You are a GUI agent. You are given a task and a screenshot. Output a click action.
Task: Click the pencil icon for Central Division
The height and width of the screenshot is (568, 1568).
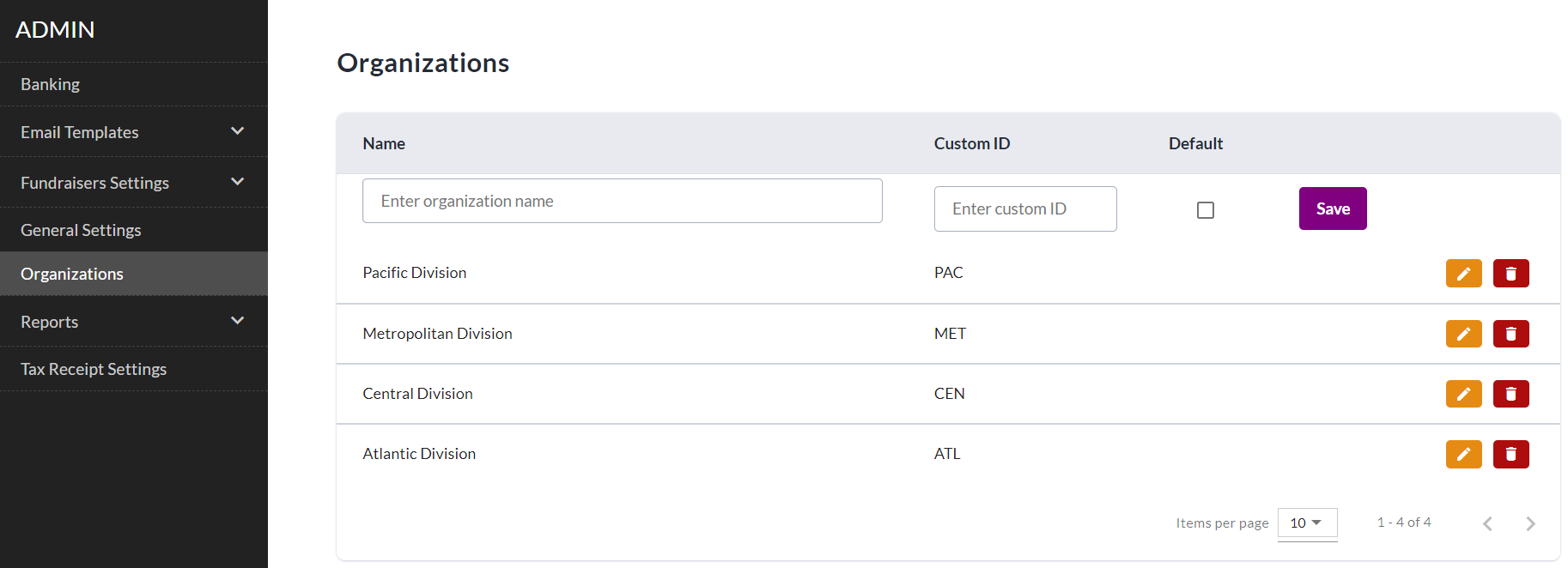click(x=1463, y=394)
